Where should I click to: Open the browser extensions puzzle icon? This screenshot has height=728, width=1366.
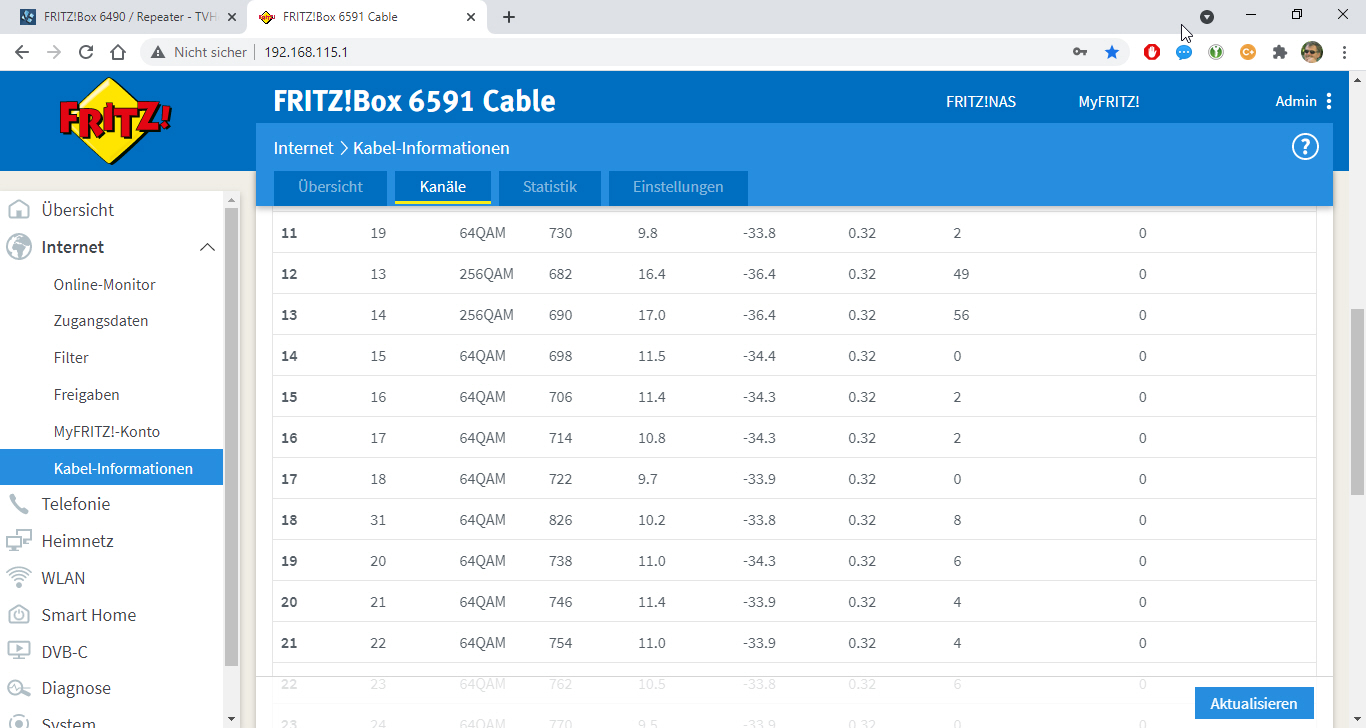click(1280, 52)
